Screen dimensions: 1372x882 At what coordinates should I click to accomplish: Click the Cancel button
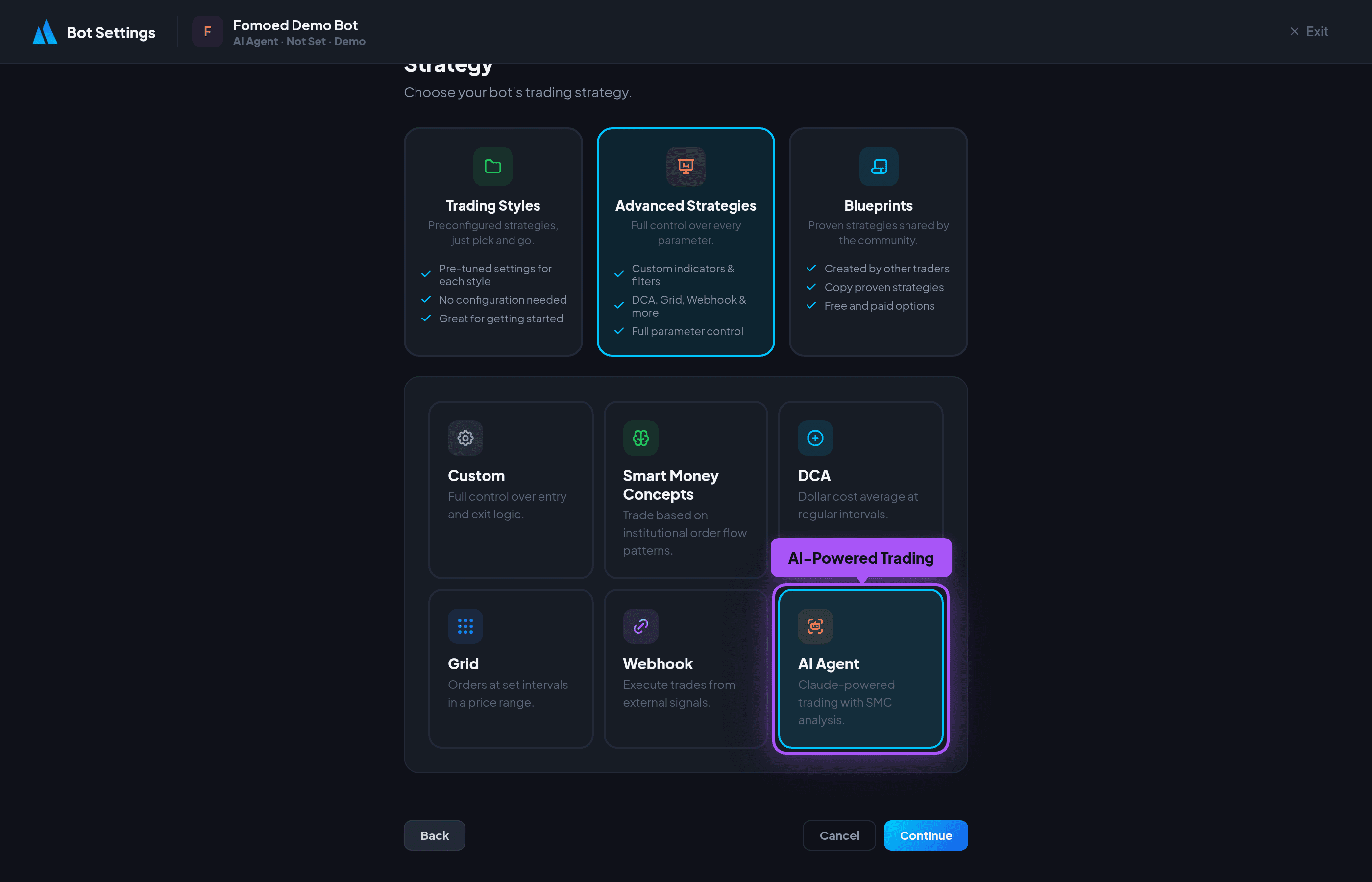(839, 835)
